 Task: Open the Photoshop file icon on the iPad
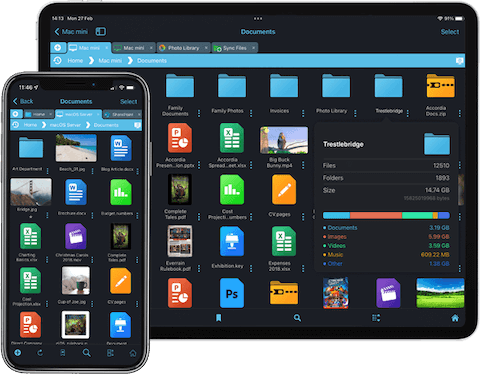click(232, 293)
